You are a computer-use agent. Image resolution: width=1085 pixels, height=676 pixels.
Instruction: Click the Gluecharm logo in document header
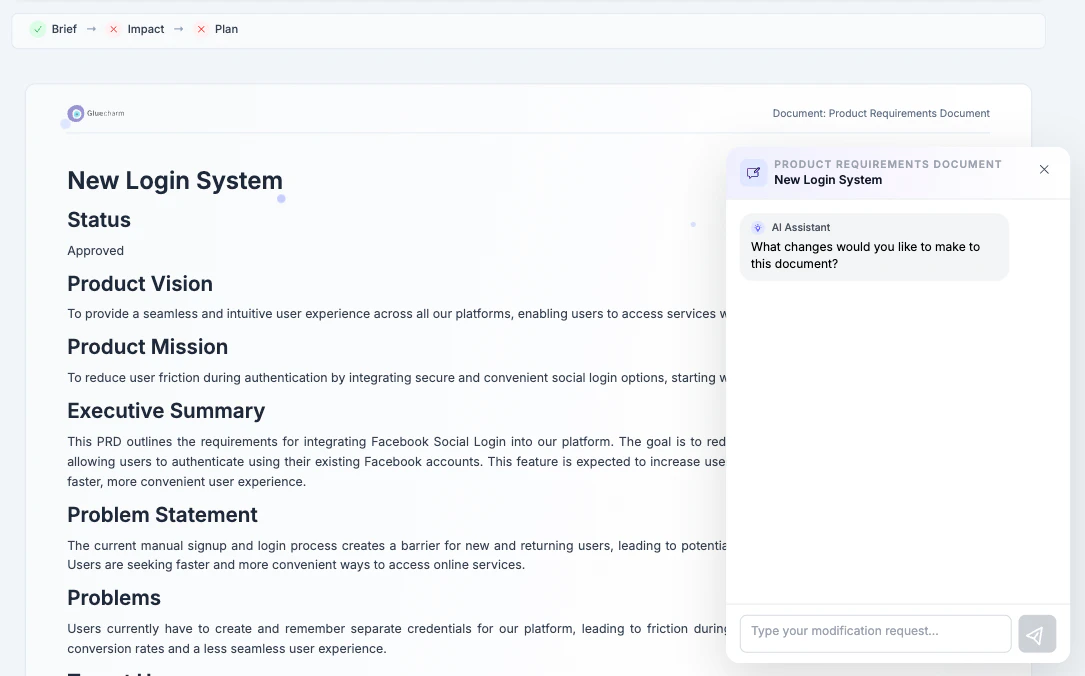tap(96, 114)
